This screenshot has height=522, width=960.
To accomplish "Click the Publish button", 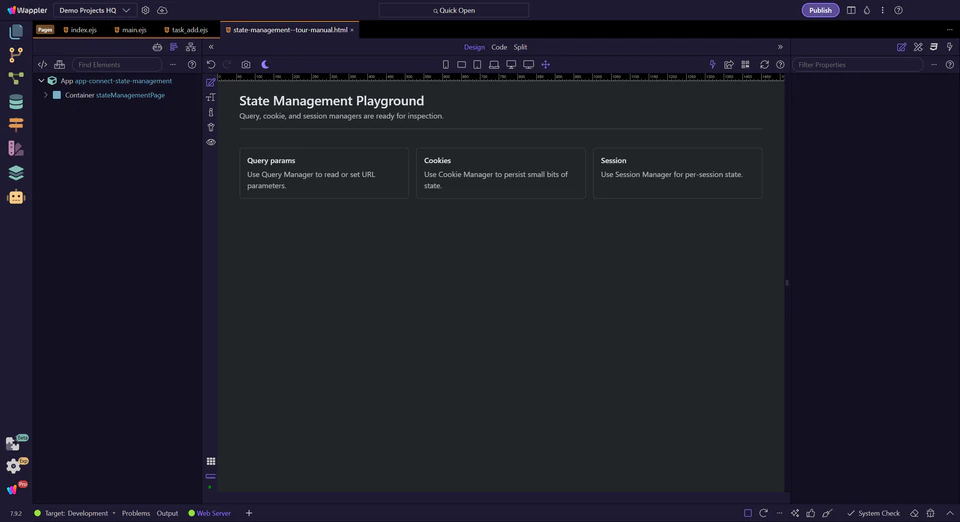I will point(820,10).
